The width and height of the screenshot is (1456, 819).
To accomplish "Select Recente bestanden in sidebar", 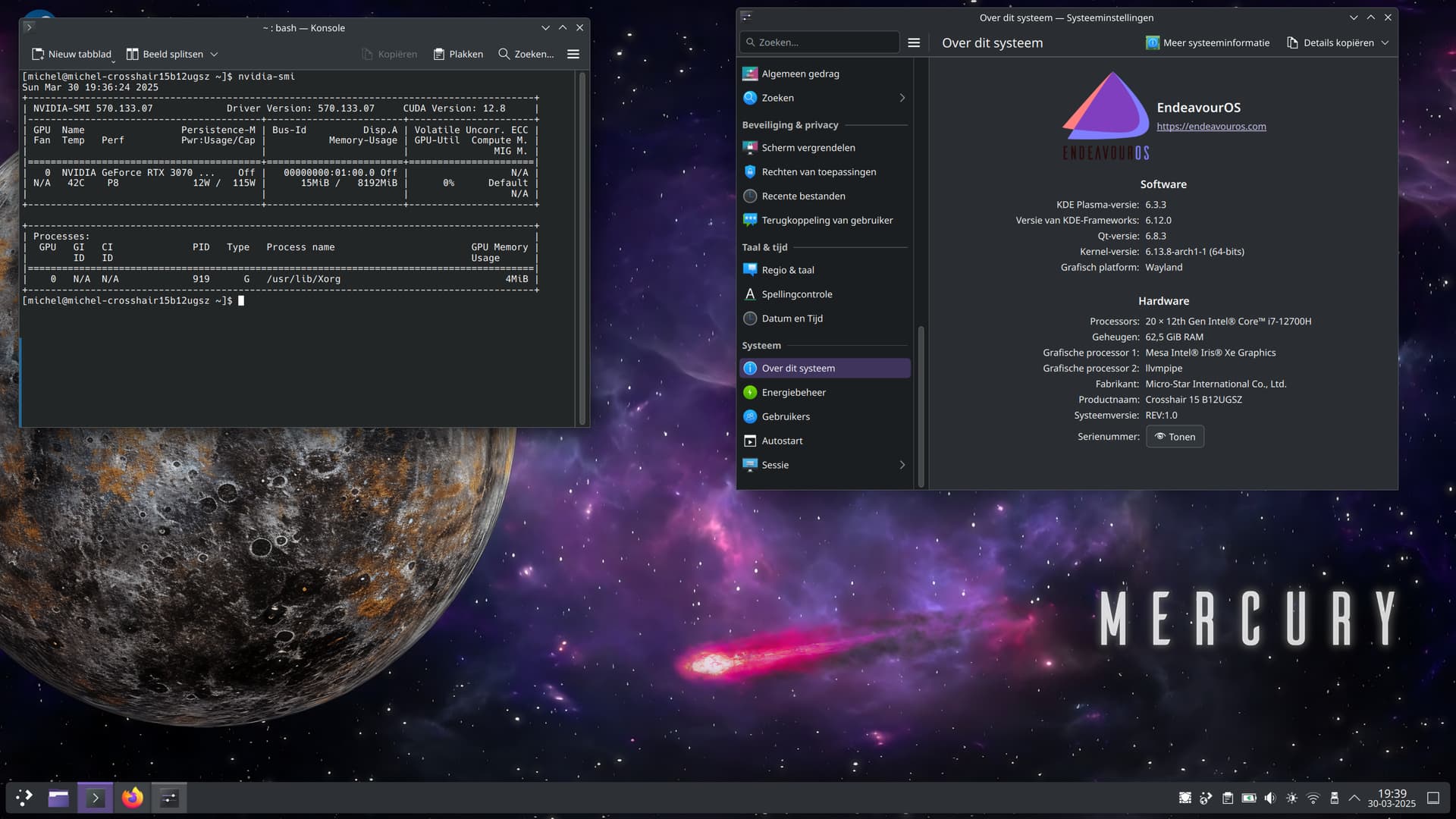I will (x=825, y=196).
